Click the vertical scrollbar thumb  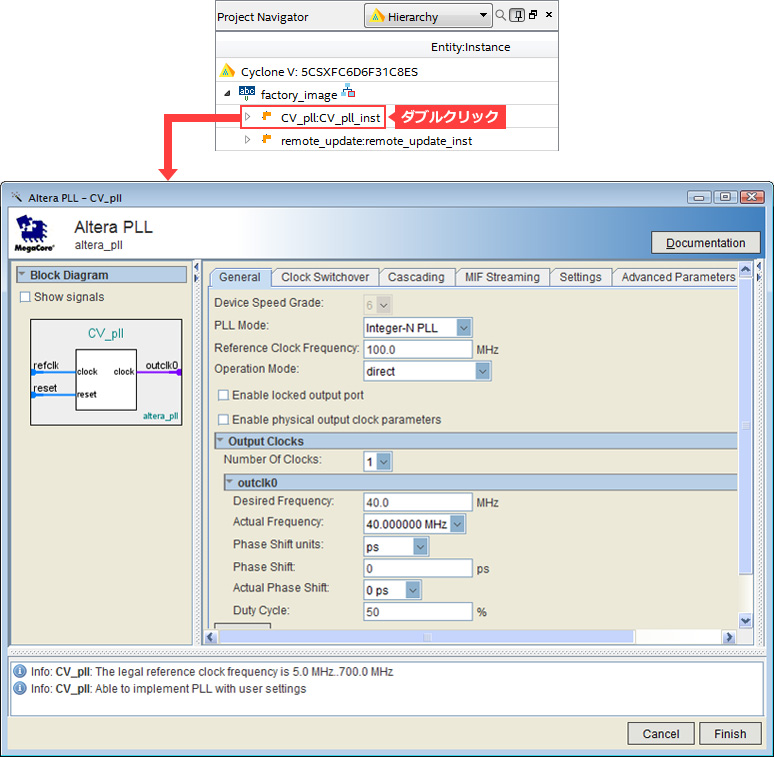pyautogui.click(x=745, y=426)
